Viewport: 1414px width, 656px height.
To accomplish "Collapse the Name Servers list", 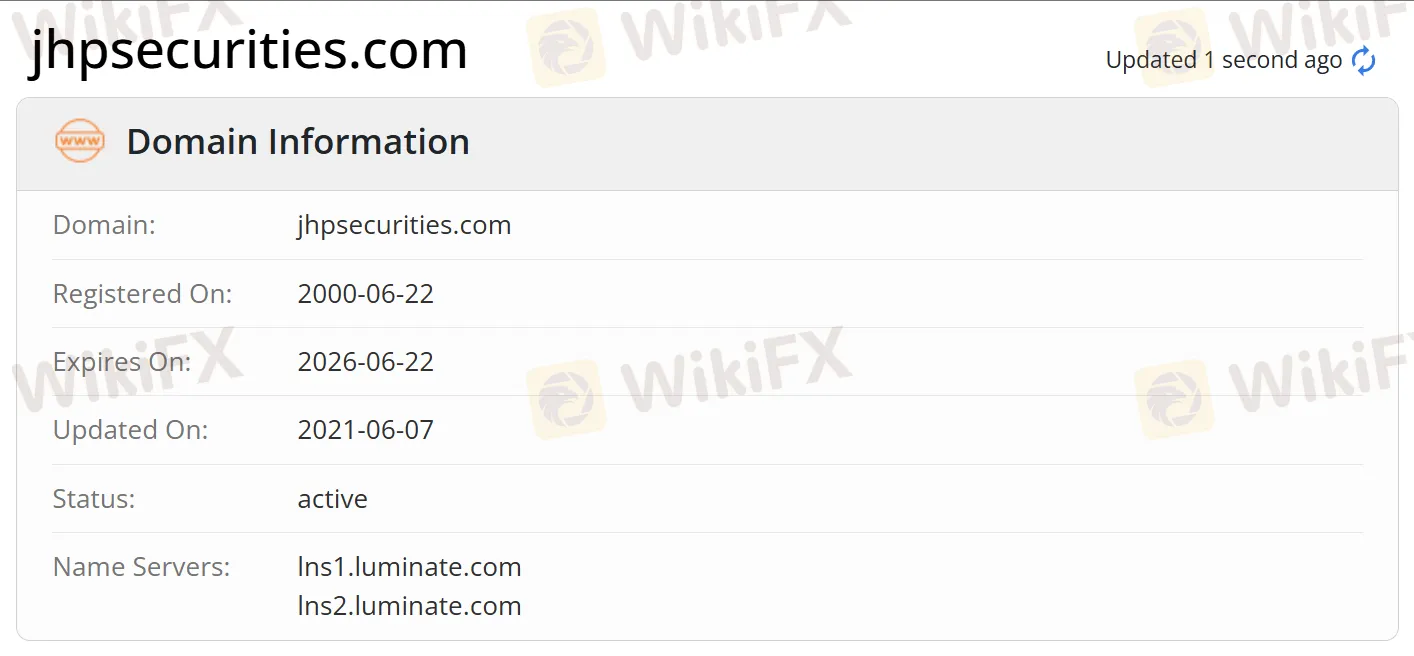I will [x=410, y=586].
